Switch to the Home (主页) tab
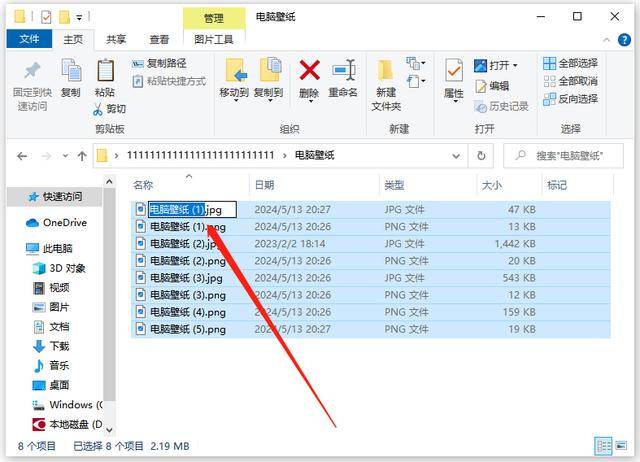The image size is (640, 462). (x=73, y=40)
